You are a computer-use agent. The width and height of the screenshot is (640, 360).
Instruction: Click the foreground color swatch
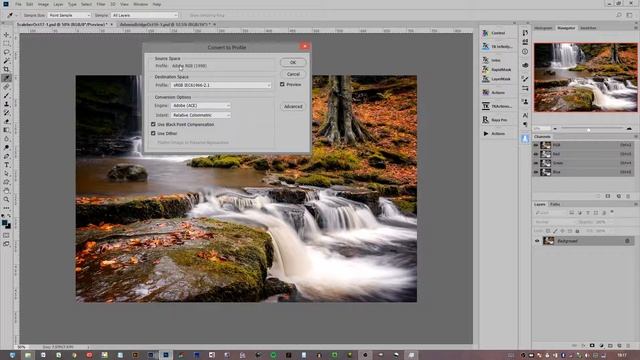[x=4, y=223]
